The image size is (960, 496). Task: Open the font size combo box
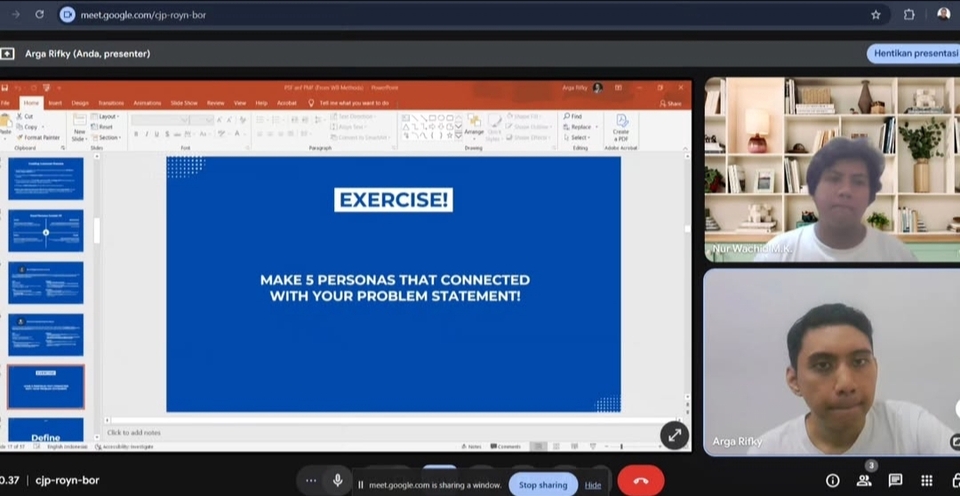tap(201, 119)
